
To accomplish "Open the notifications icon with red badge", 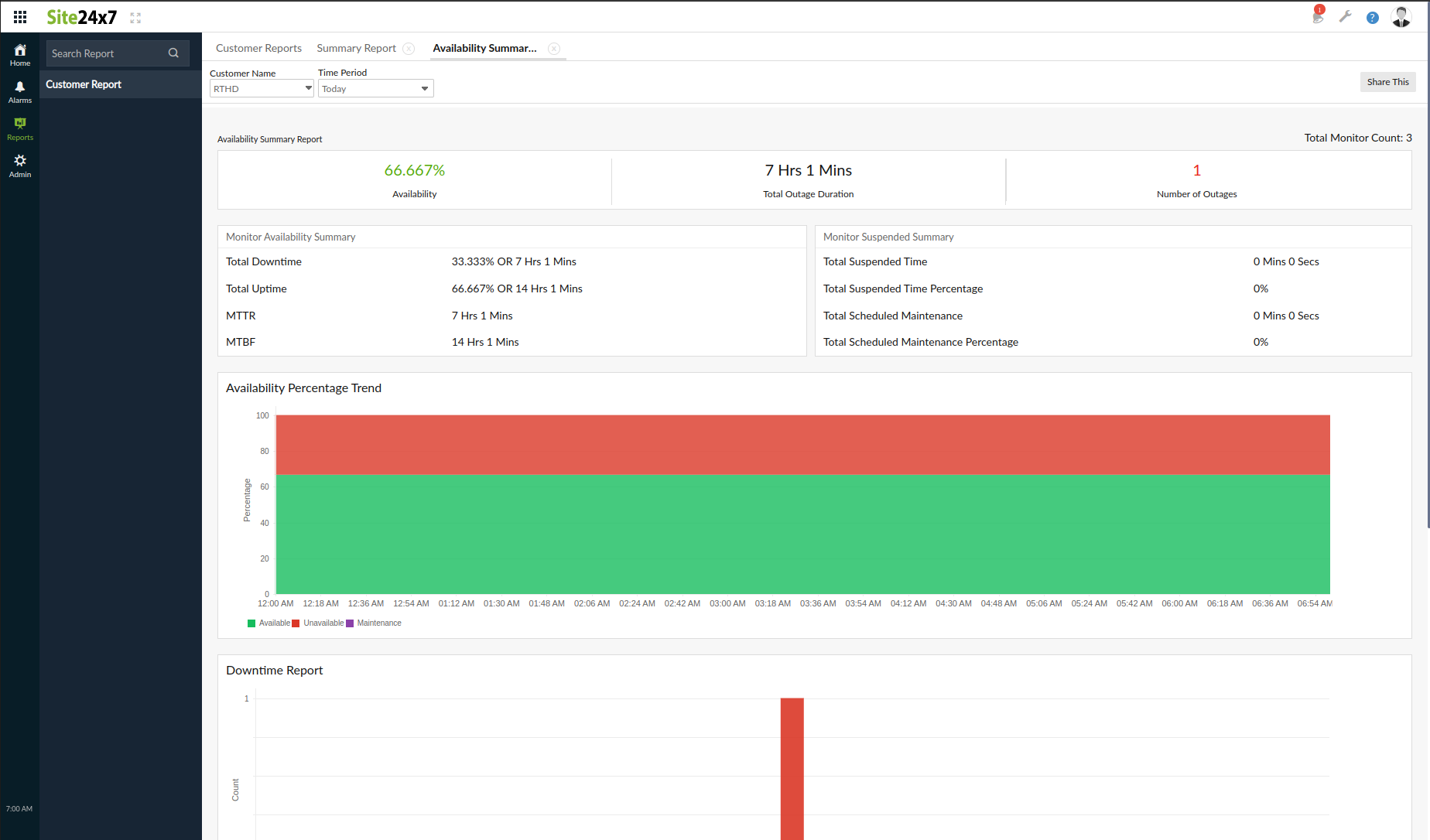I will point(1318,16).
